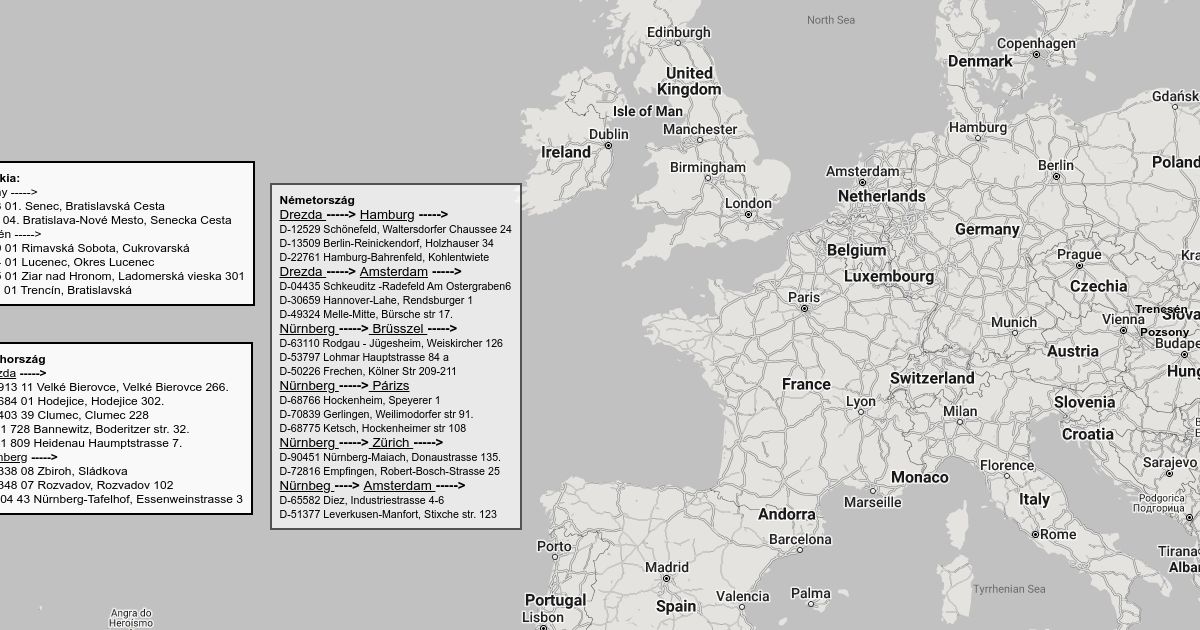
Task: Click the Nürnberg-Tafelhof, Essenweinstrasse 3 line
Action: pyautogui.click(x=121, y=499)
